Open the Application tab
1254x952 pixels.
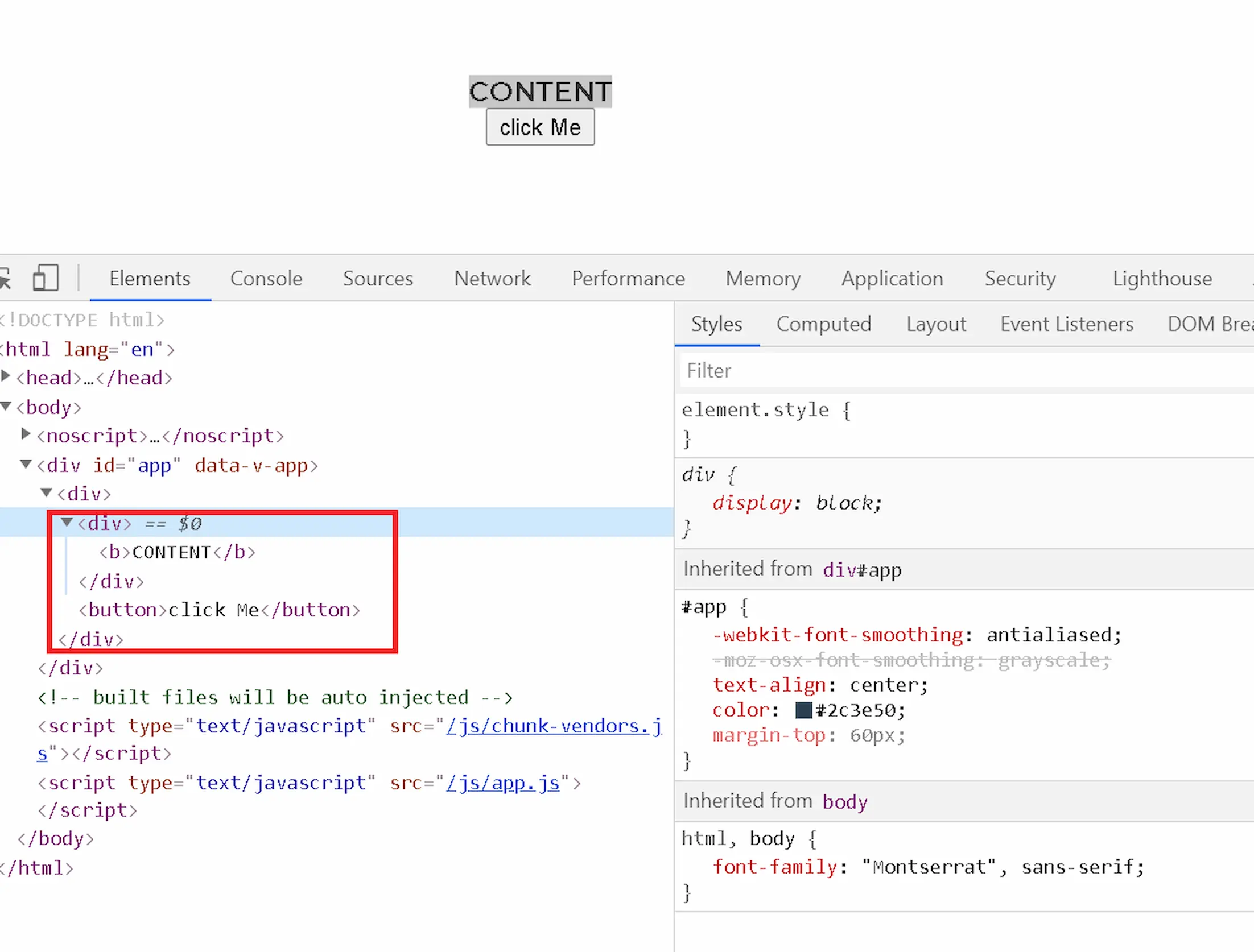click(892, 278)
